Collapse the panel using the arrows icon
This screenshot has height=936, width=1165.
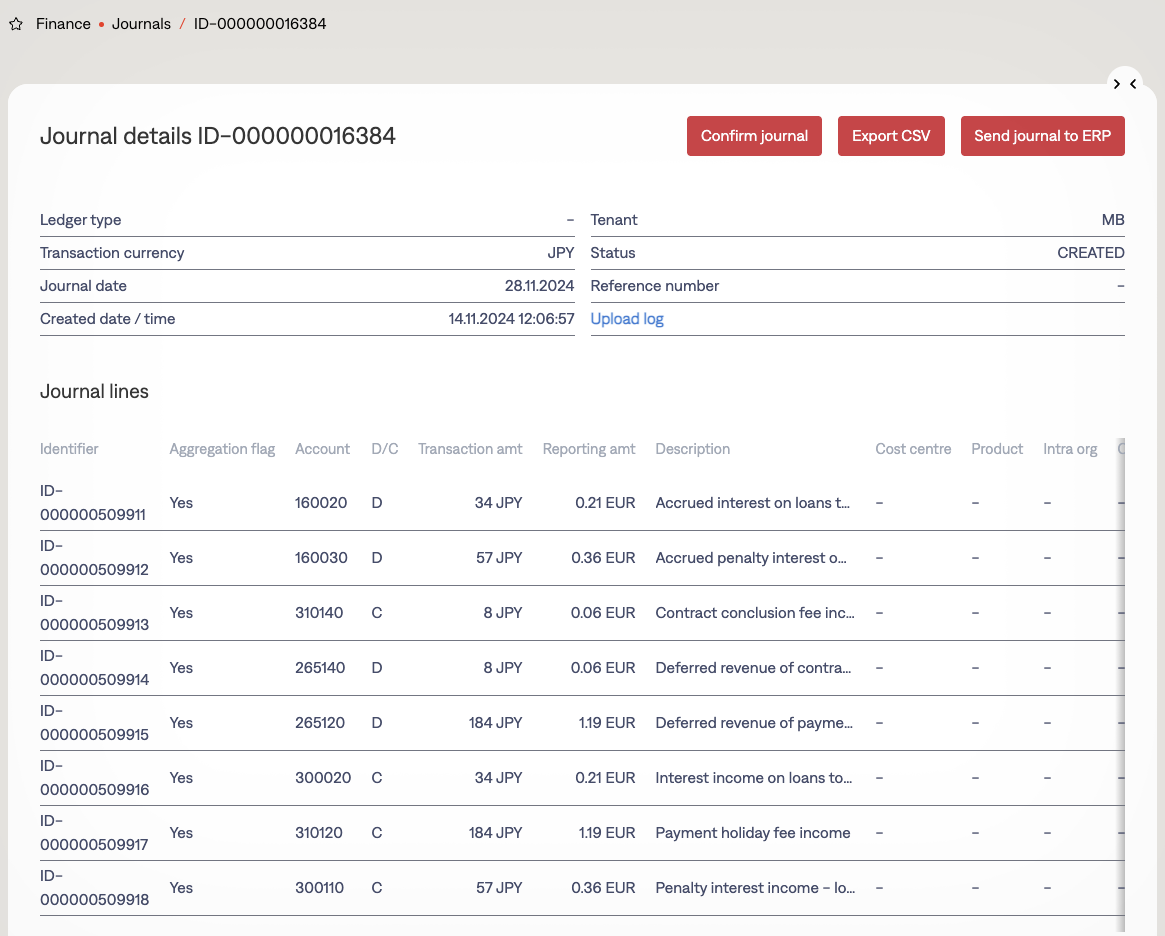[x=1124, y=84]
